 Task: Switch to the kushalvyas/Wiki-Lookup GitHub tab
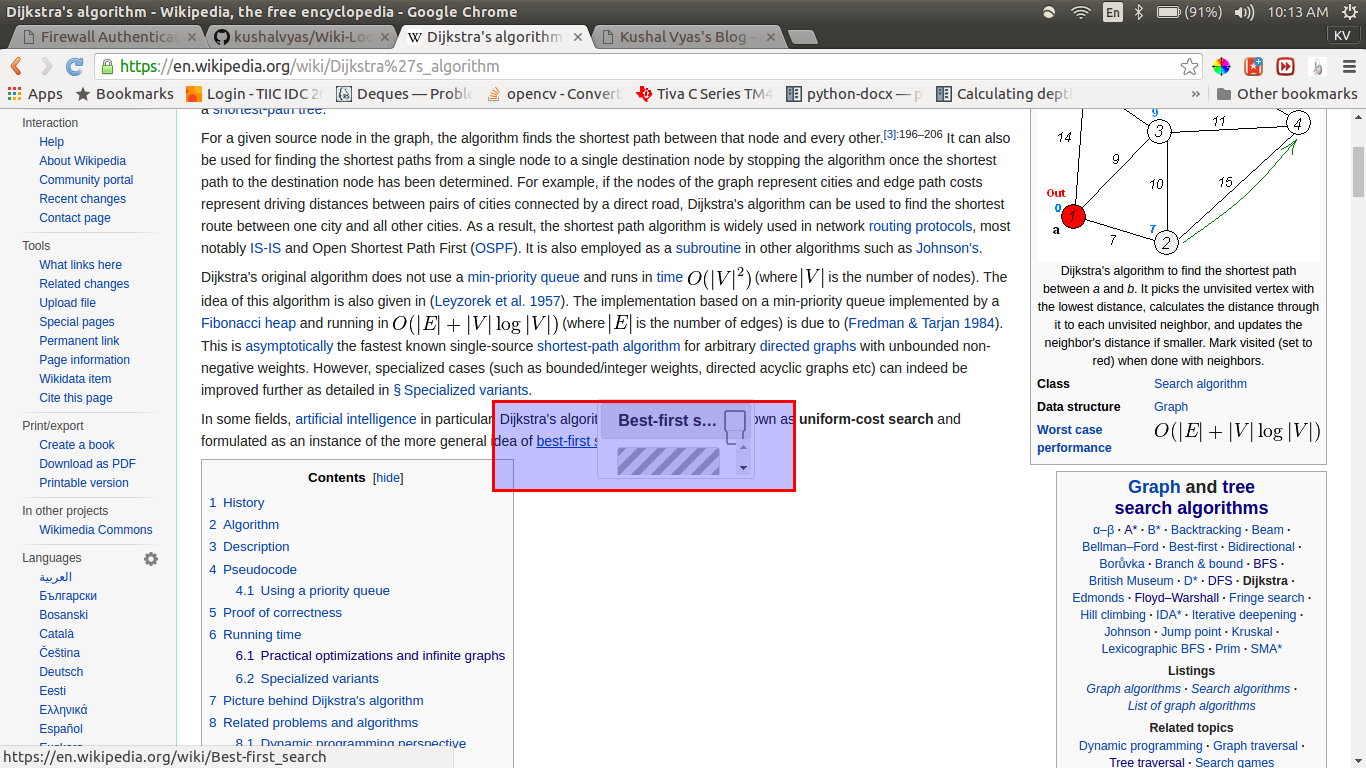coord(300,37)
